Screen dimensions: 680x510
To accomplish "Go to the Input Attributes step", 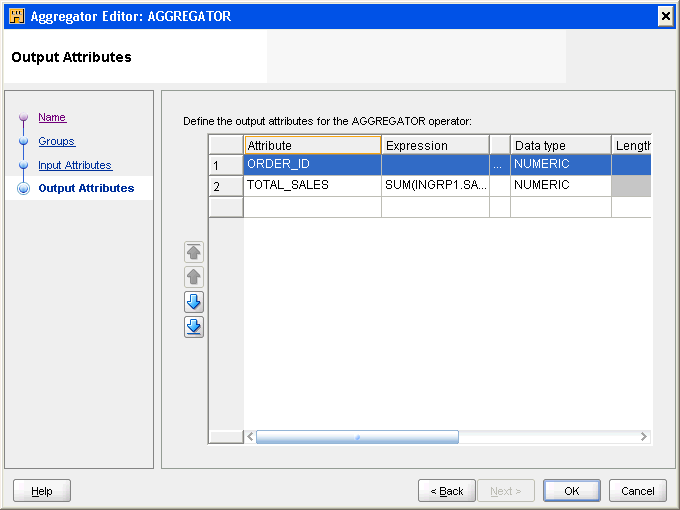I will point(75,165).
